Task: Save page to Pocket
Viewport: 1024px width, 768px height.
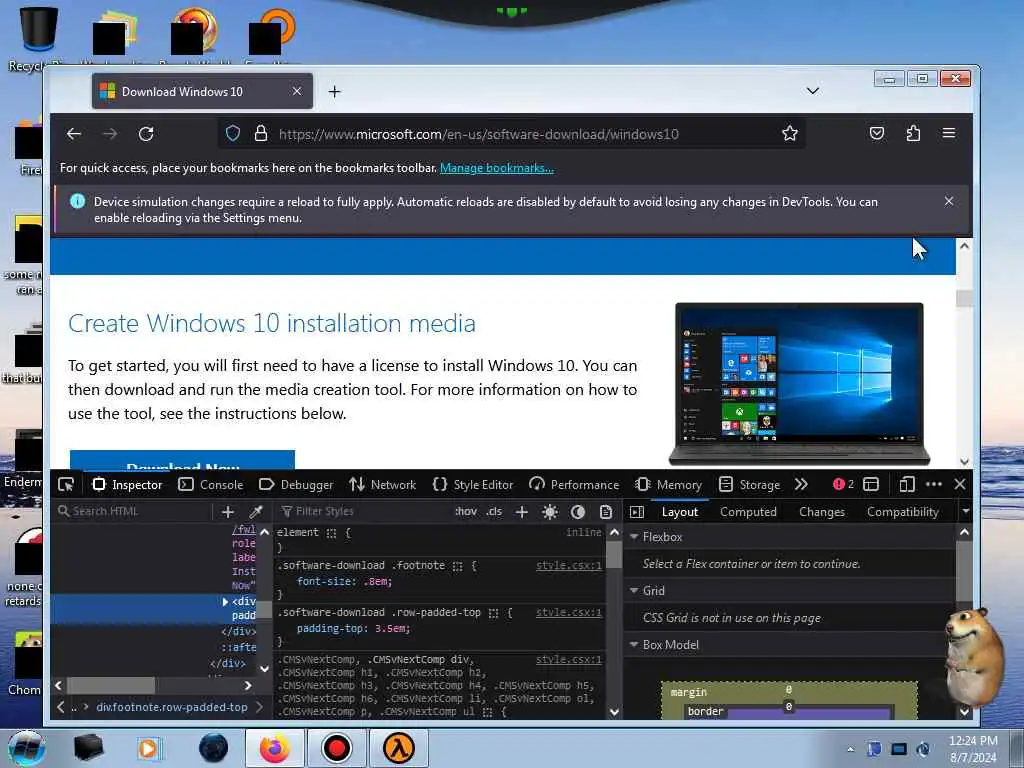Action: coord(877,134)
